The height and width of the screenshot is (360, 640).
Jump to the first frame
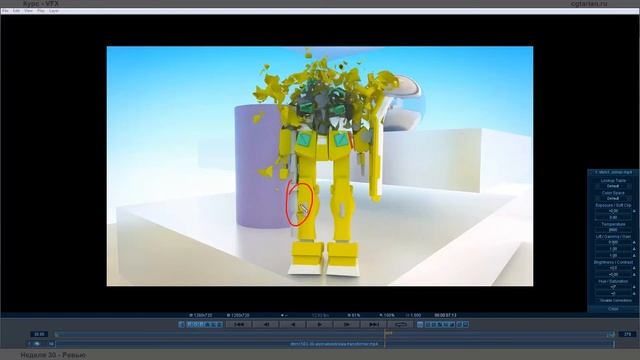click(239, 324)
